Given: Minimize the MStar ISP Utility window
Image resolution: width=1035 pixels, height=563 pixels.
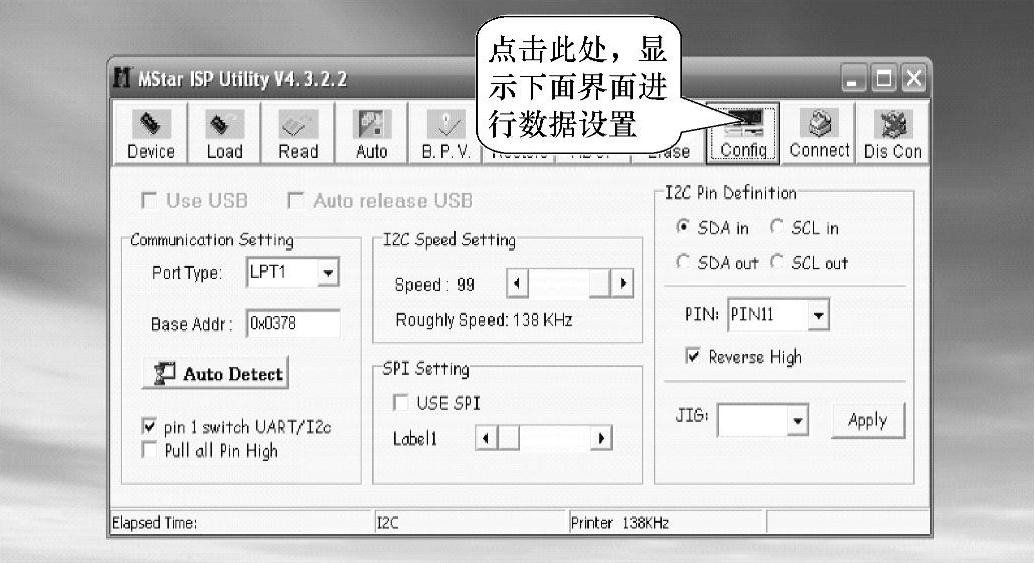Looking at the screenshot, I should (x=852, y=79).
